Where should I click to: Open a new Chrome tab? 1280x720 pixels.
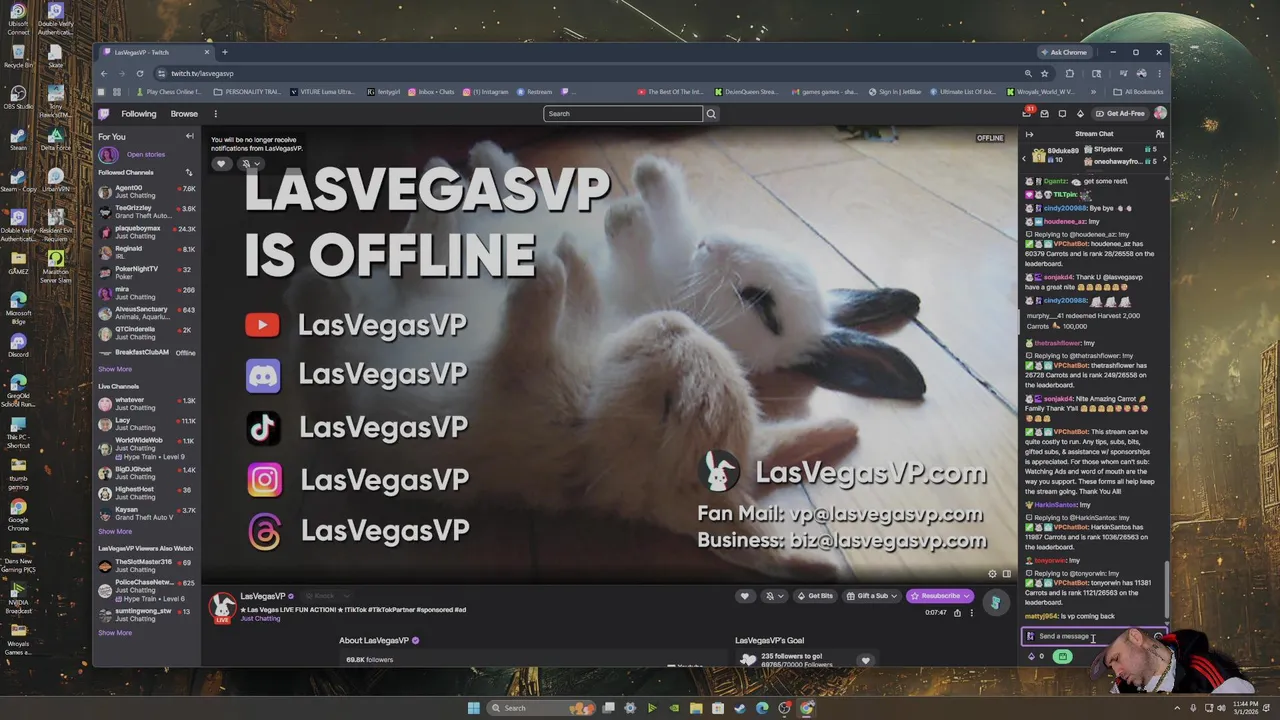click(x=225, y=52)
